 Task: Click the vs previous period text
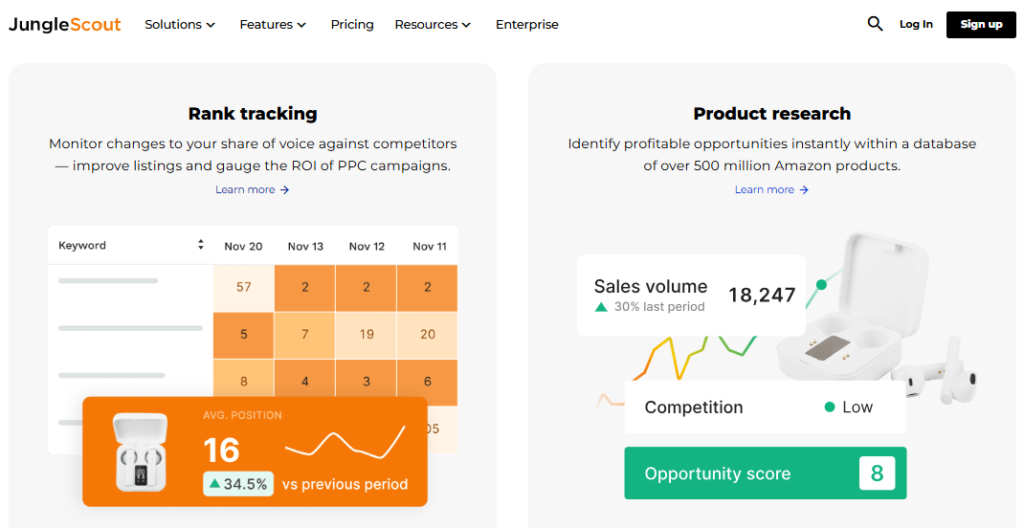[x=345, y=484]
